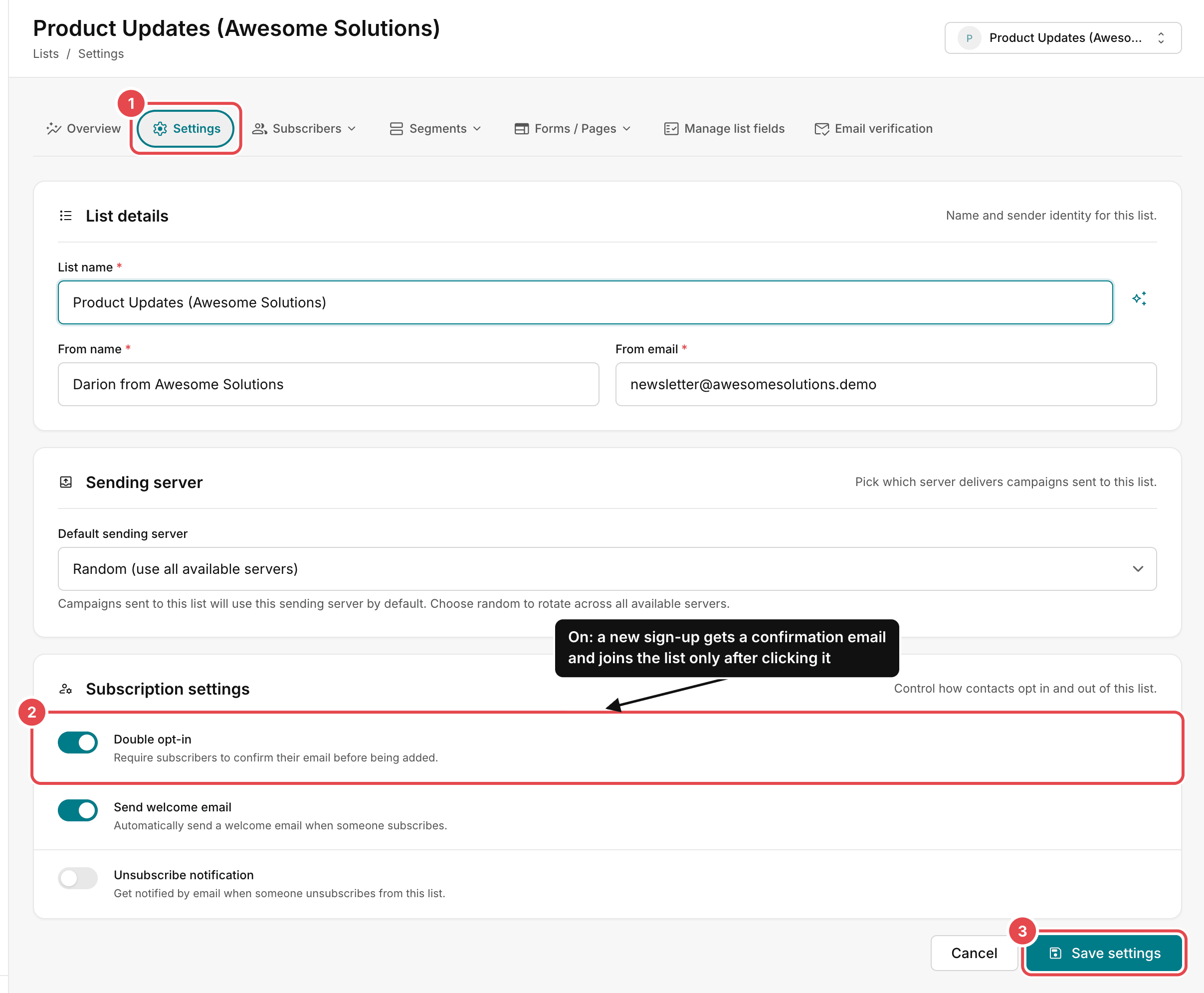Turn off Send welcome email switch
Screen dimensions: 1204x993
78,810
